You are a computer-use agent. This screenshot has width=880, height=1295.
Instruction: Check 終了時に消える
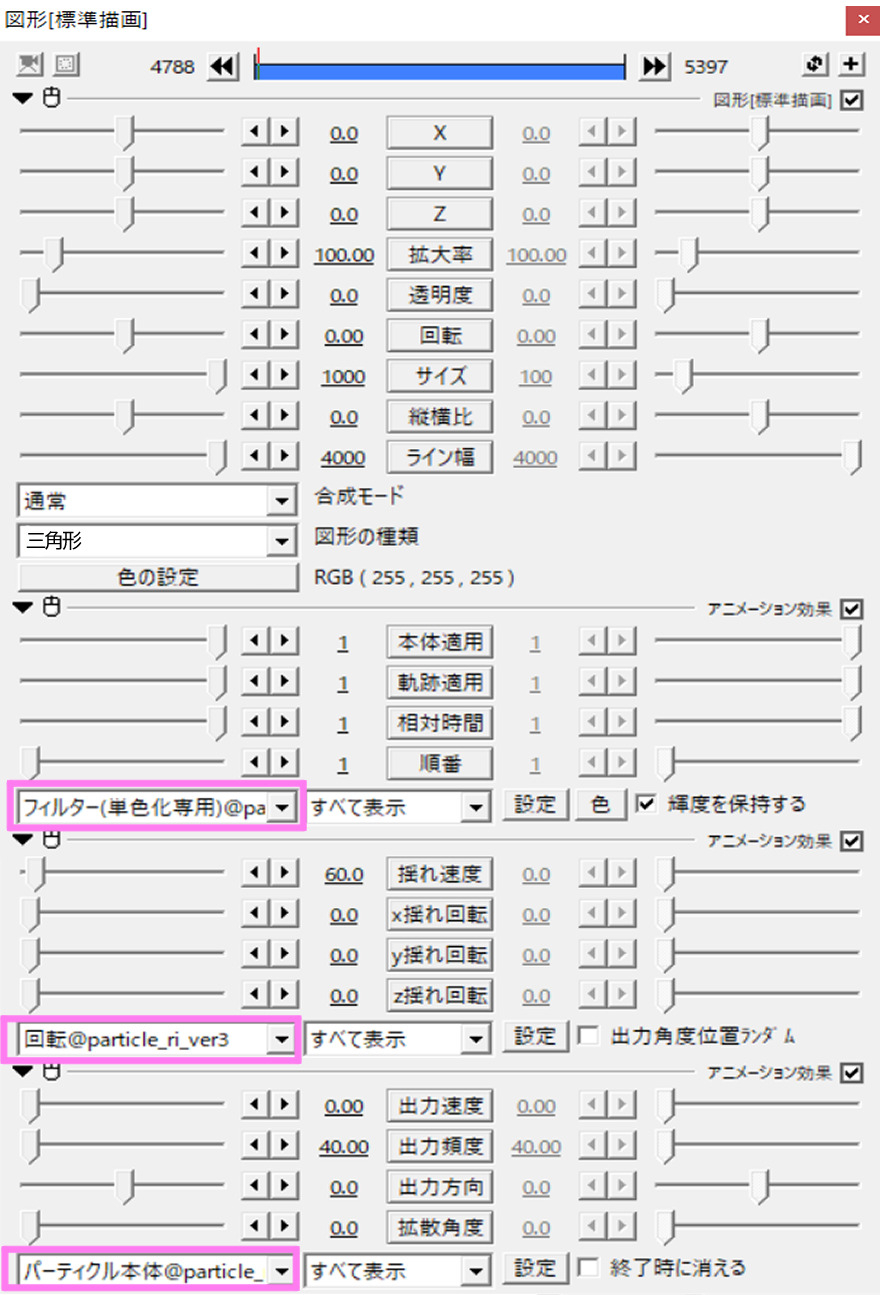tap(589, 1267)
